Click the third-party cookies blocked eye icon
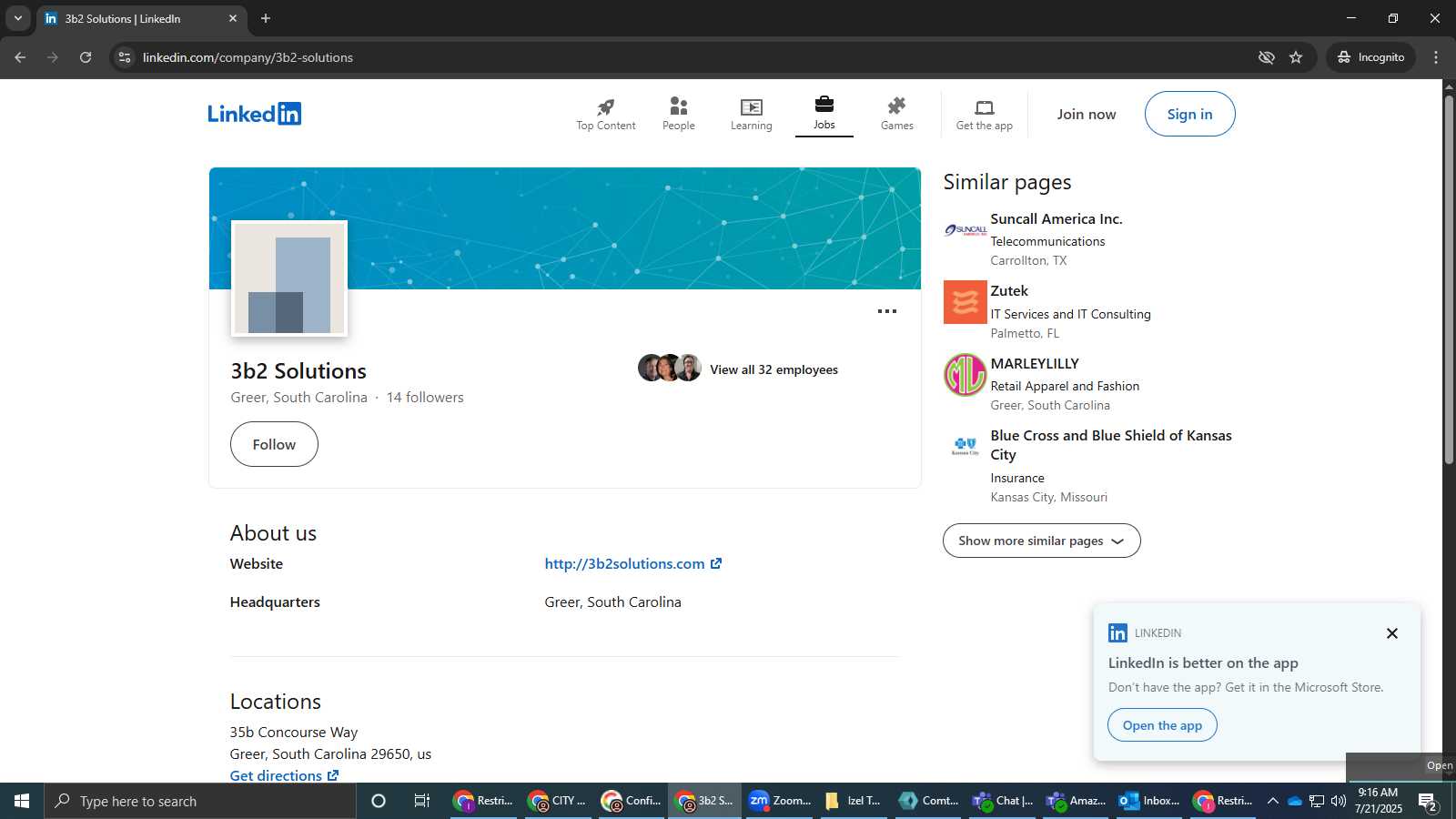The image size is (1456, 819). (1266, 57)
